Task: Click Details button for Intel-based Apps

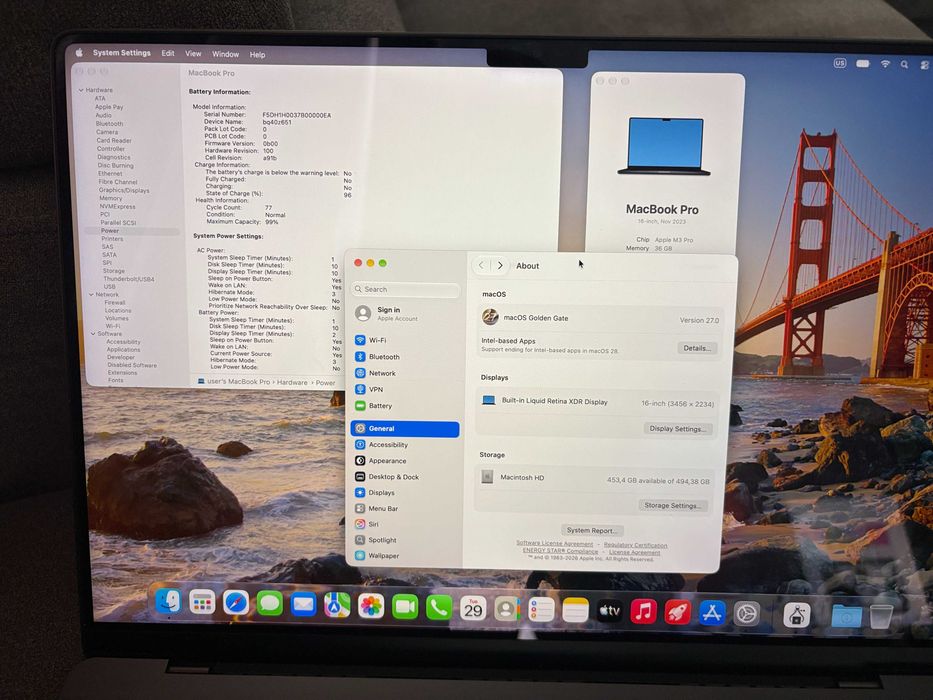Action: click(x=697, y=348)
